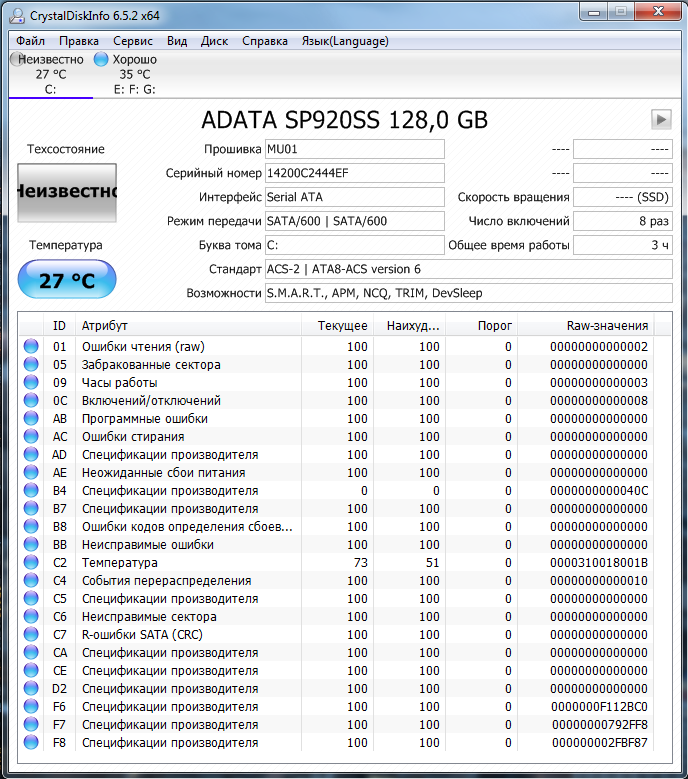Viewport: 688px width, 779px height.
Task: Open the Сервис menu
Action: (133, 41)
